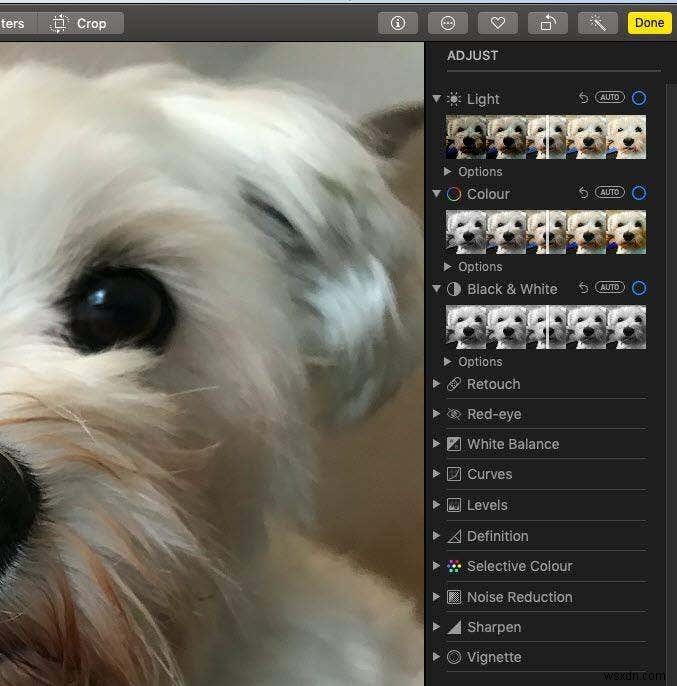The width and height of the screenshot is (677, 686).
Task: Expand the Red-eye section triangle
Action: click(x=436, y=413)
